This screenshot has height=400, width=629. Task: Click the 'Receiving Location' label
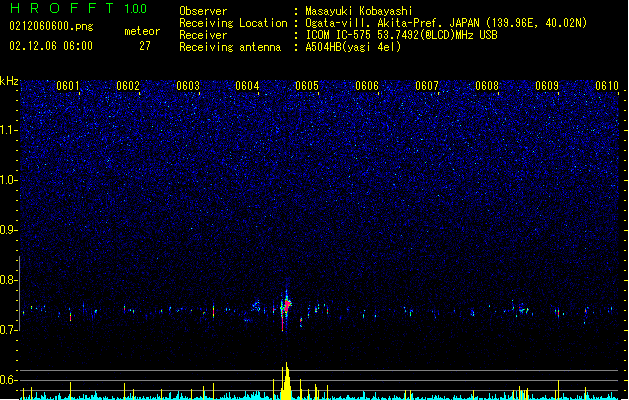[x=233, y=23]
